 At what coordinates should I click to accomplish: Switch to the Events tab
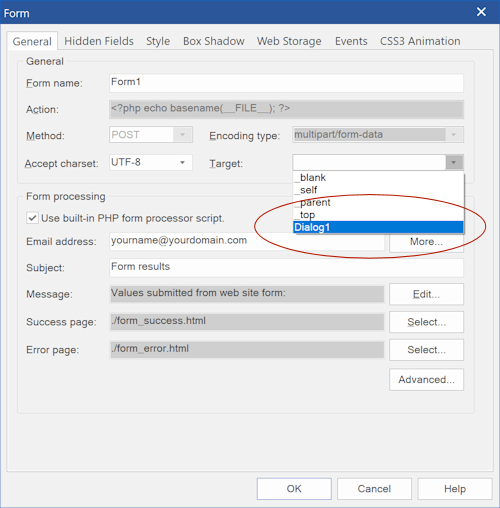click(351, 41)
